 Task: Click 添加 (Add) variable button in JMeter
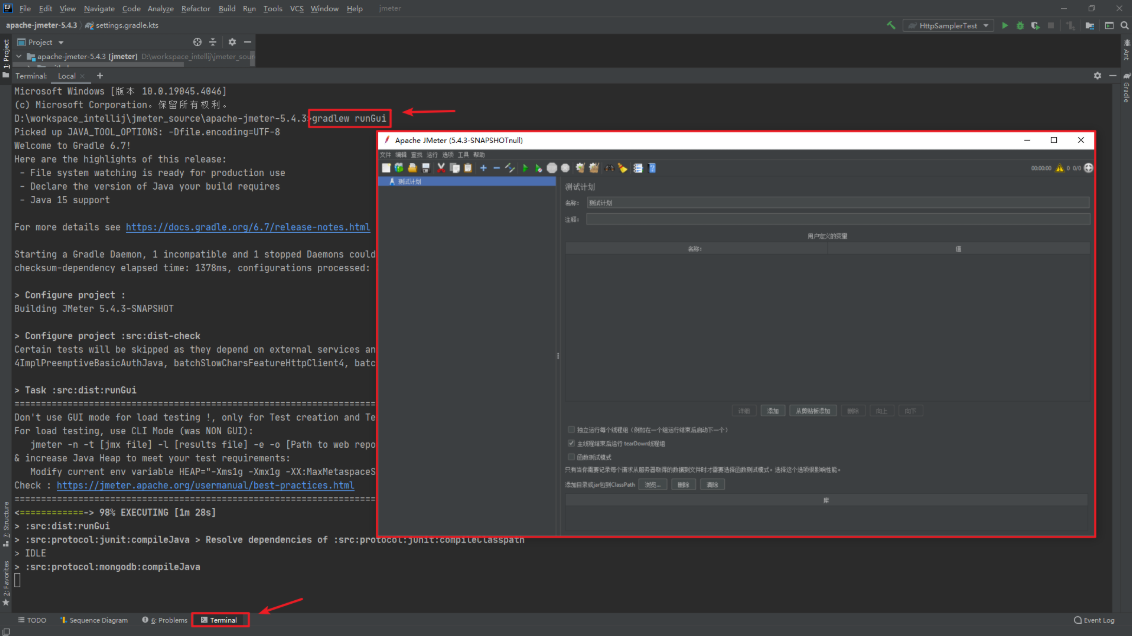[773, 411]
